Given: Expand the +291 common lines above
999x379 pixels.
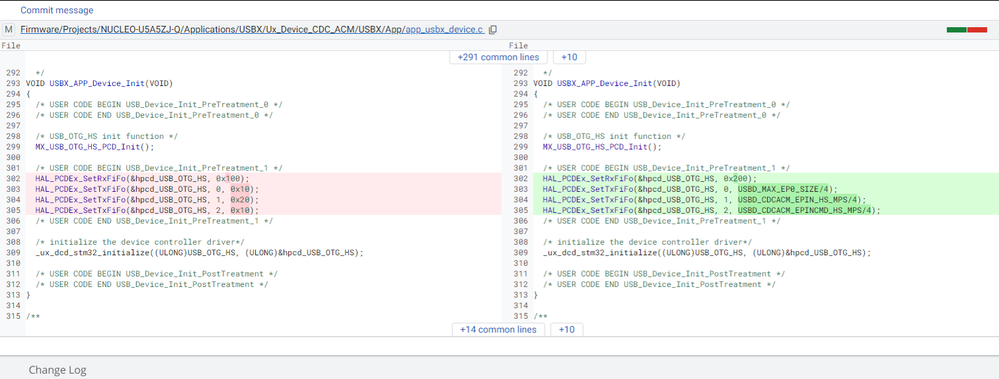Looking at the screenshot, I should (498, 57).
